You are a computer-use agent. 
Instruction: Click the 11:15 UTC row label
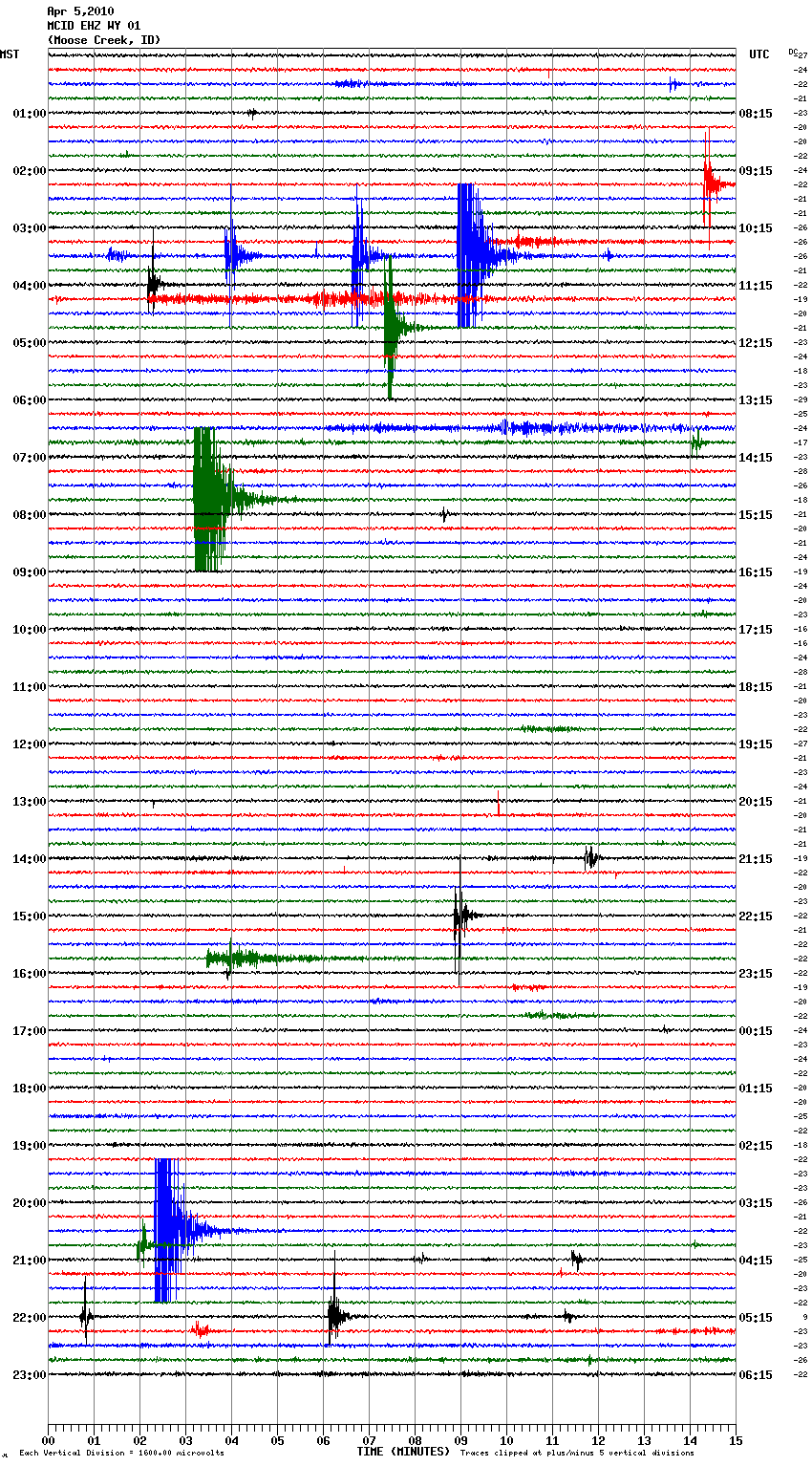(x=756, y=286)
